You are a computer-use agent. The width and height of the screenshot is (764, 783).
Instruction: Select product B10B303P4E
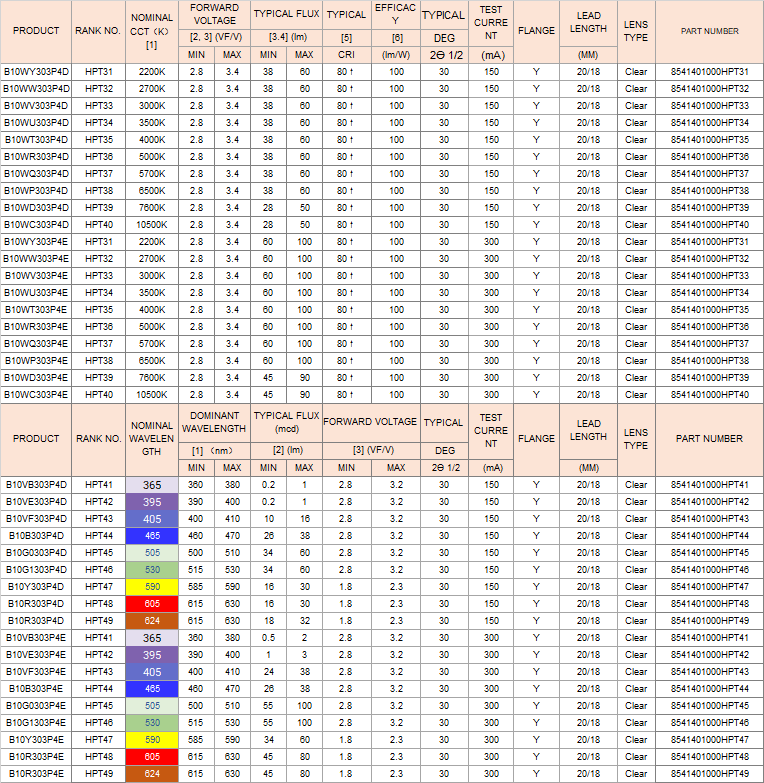click(36, 689)
